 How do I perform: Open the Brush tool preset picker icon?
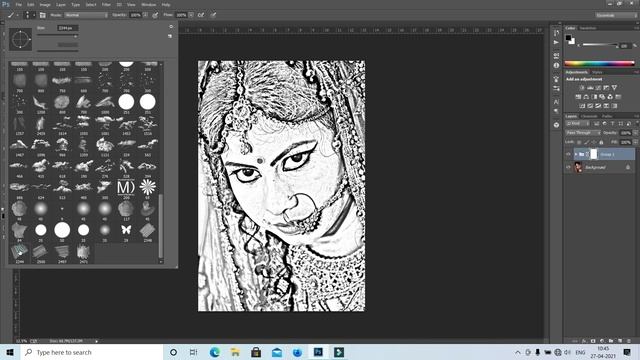click(x=11, y=15)
